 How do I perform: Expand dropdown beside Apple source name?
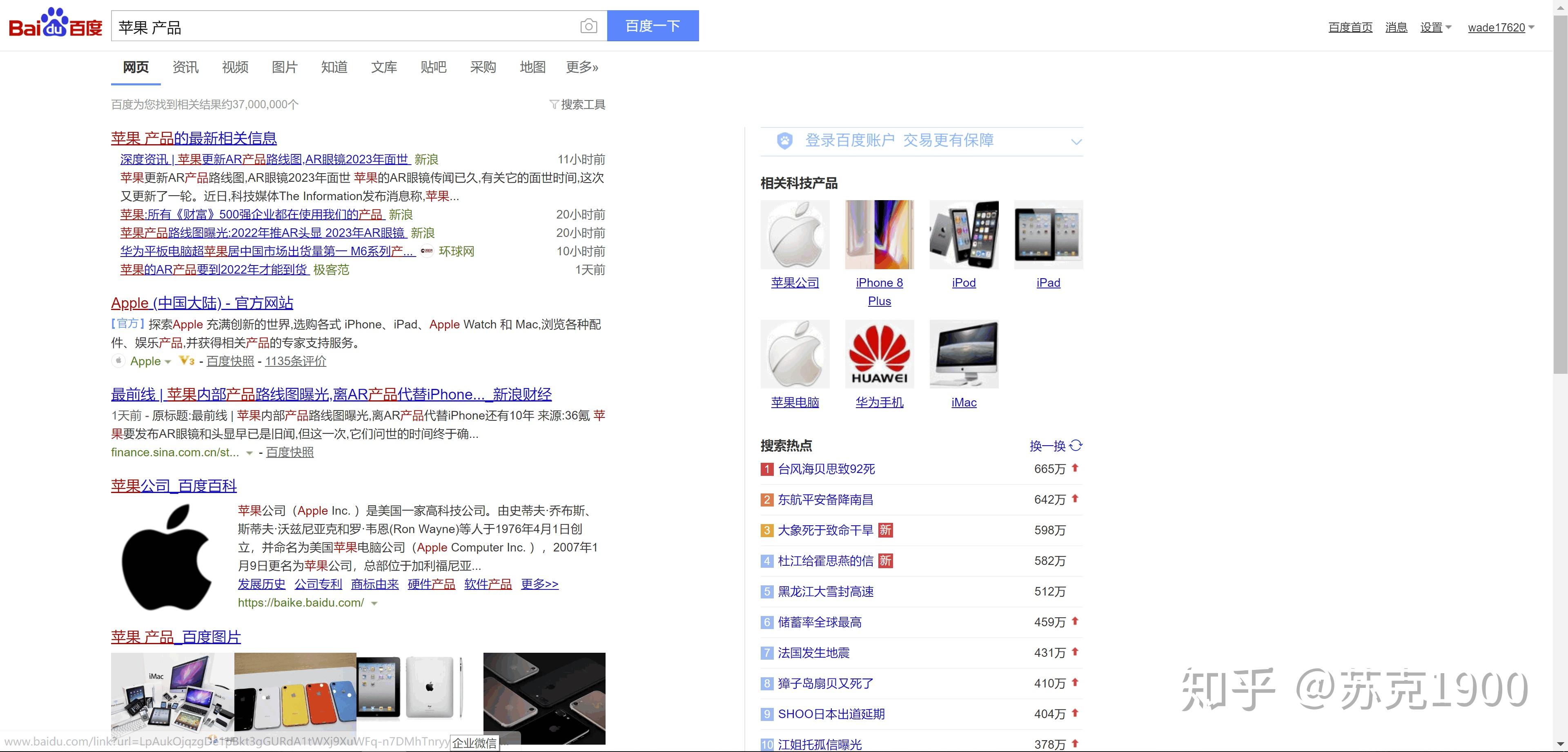click(x=167, y=361)
